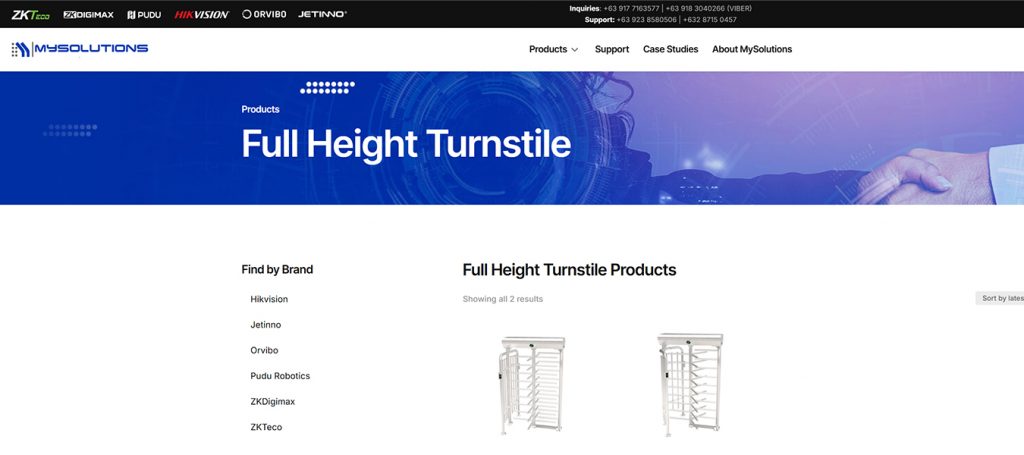
Task: Open the PUDU brand logo link
Action: point(144,14)
